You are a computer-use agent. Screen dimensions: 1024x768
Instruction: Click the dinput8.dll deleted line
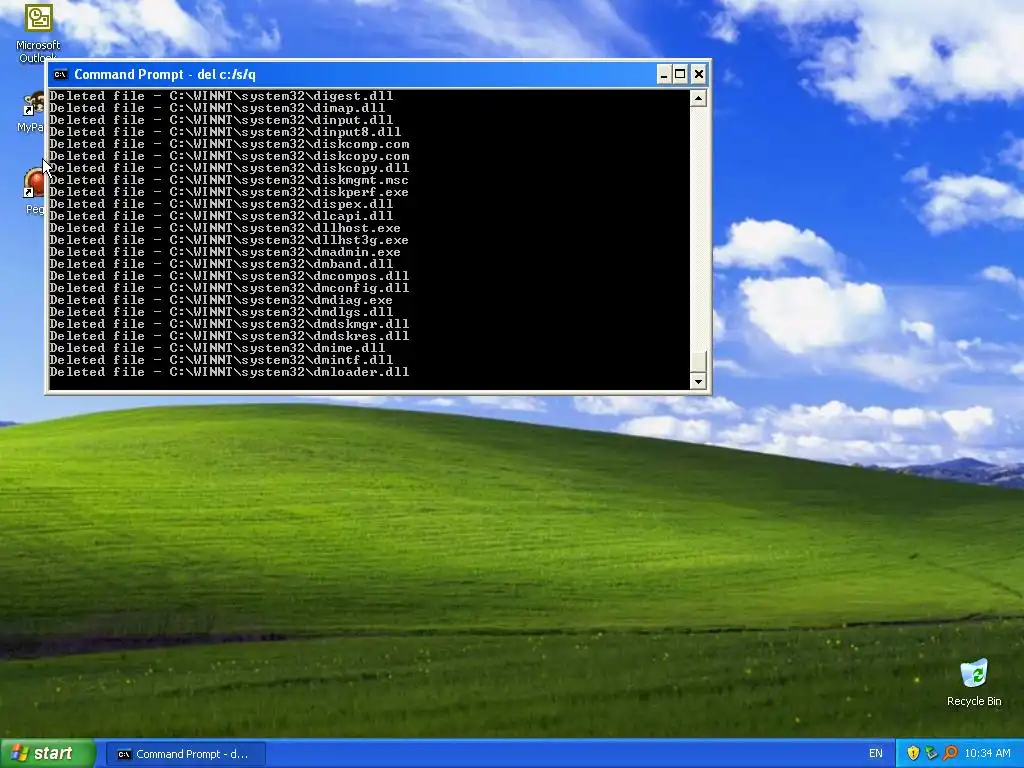(x=225, y=132)
